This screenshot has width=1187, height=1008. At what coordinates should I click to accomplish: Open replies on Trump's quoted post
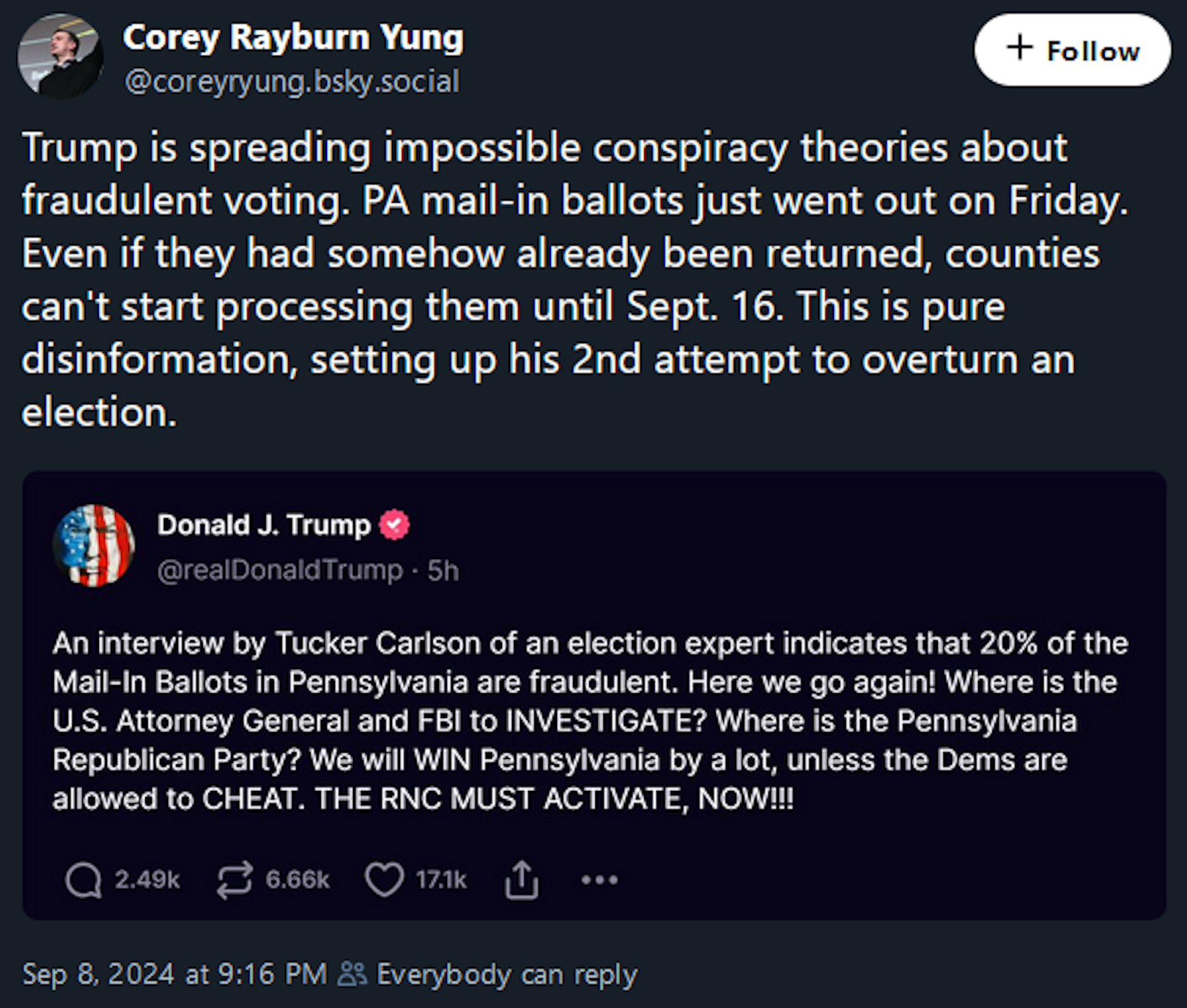85,880
